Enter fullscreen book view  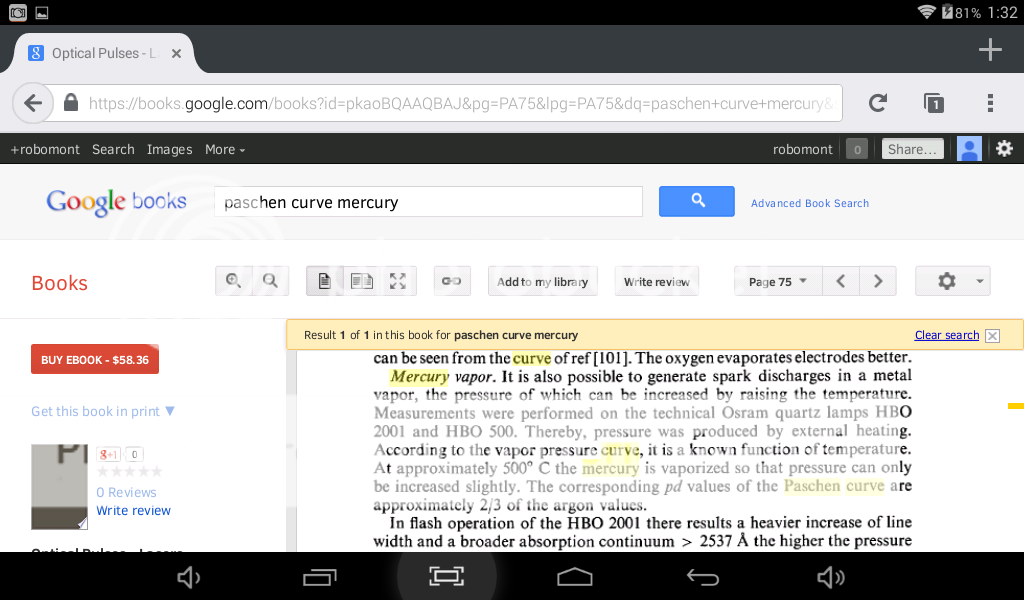398,281
